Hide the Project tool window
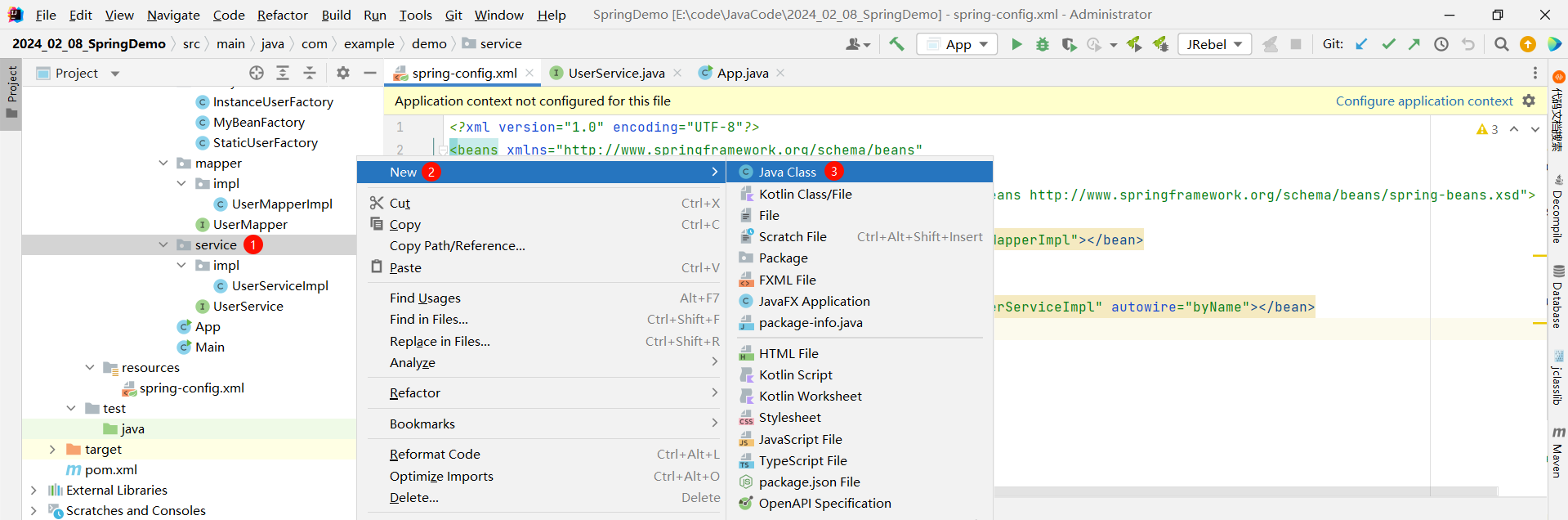The width and height of the screenshot is (1568, 520). click(x=370, y=73)
